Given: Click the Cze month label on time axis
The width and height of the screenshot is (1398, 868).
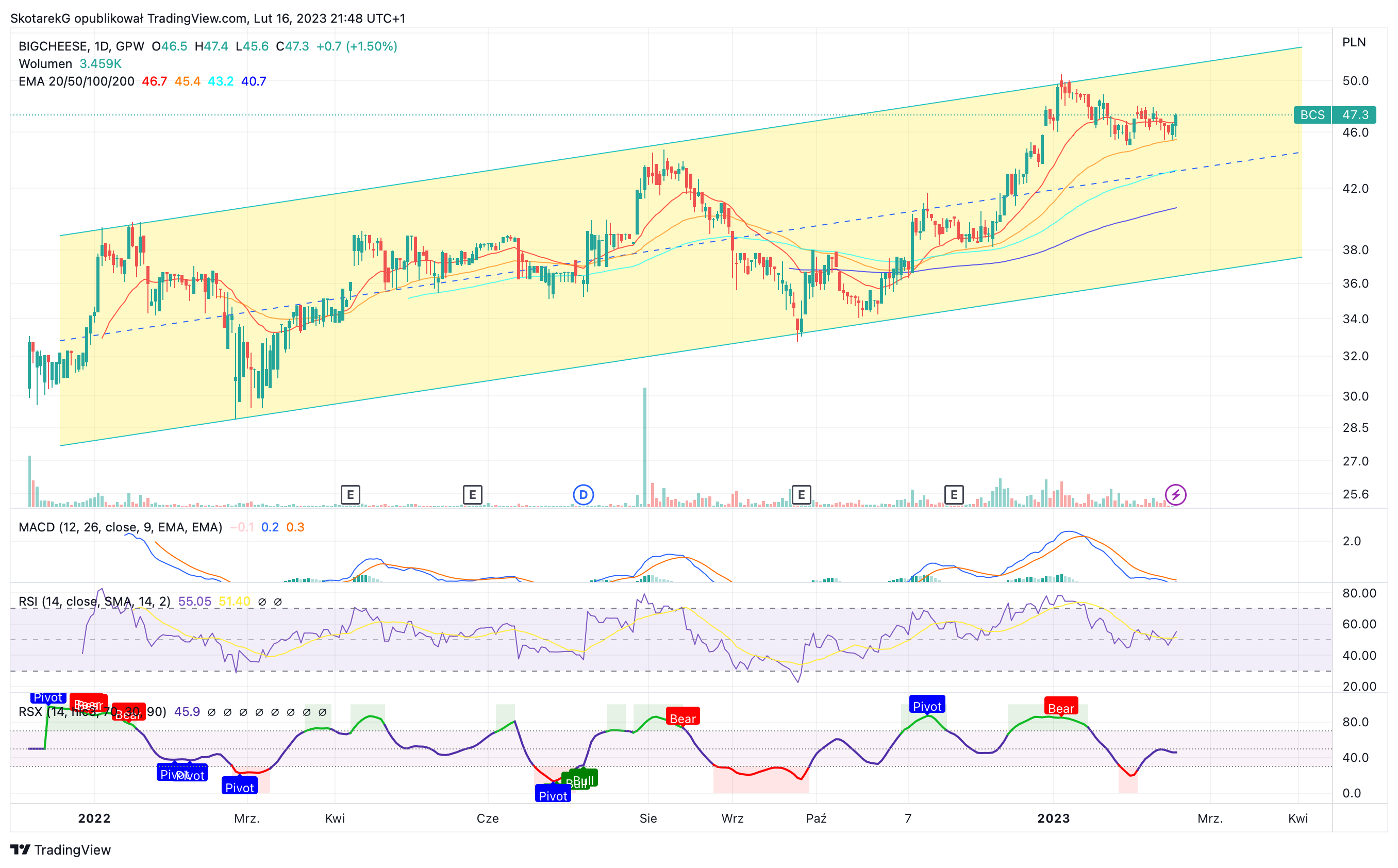Looking at the screenshot, I should (x=488, y=818).
